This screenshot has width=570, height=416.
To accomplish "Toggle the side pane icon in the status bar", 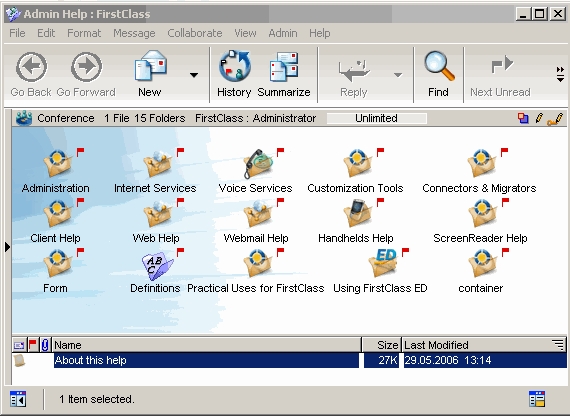I will tap(18, 399).
